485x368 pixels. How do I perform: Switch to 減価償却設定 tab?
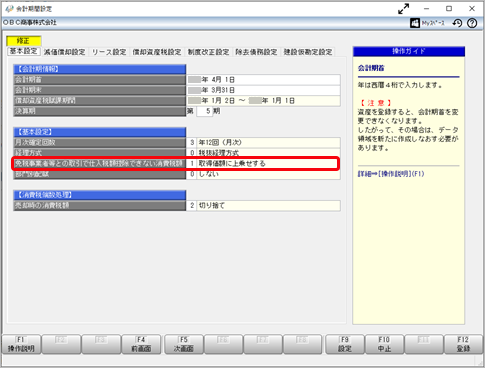pyautogui.click(x=65, y=52)
